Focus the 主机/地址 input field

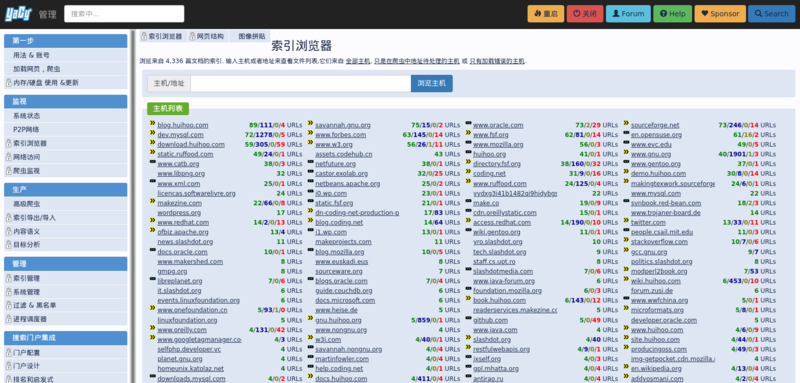click(301, 84)
